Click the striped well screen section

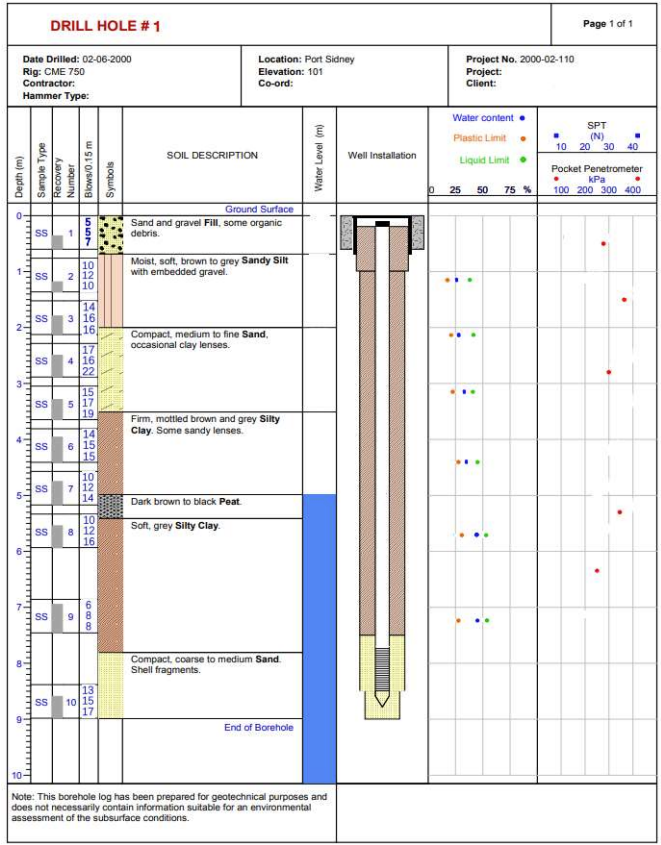(x=382, y=667)
